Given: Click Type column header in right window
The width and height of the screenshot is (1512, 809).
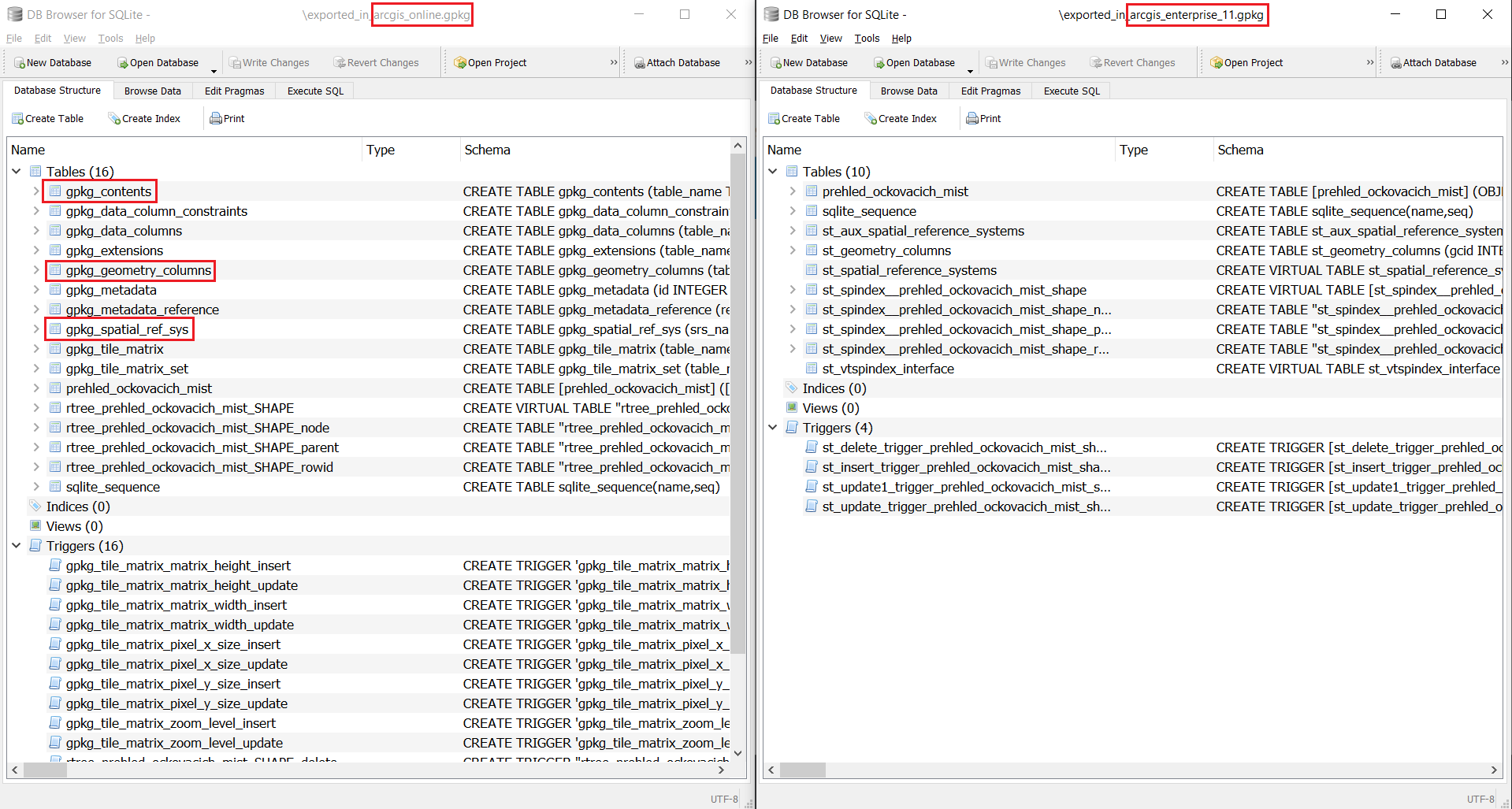Looking at the screenshot, I should 1165,150.
